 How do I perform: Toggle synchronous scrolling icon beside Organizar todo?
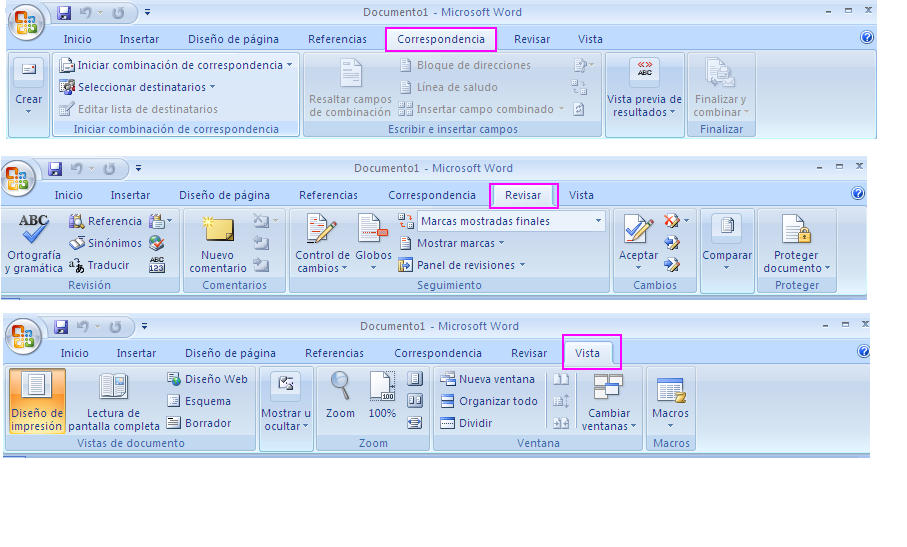pyautogui.click(x=561, y=401)
